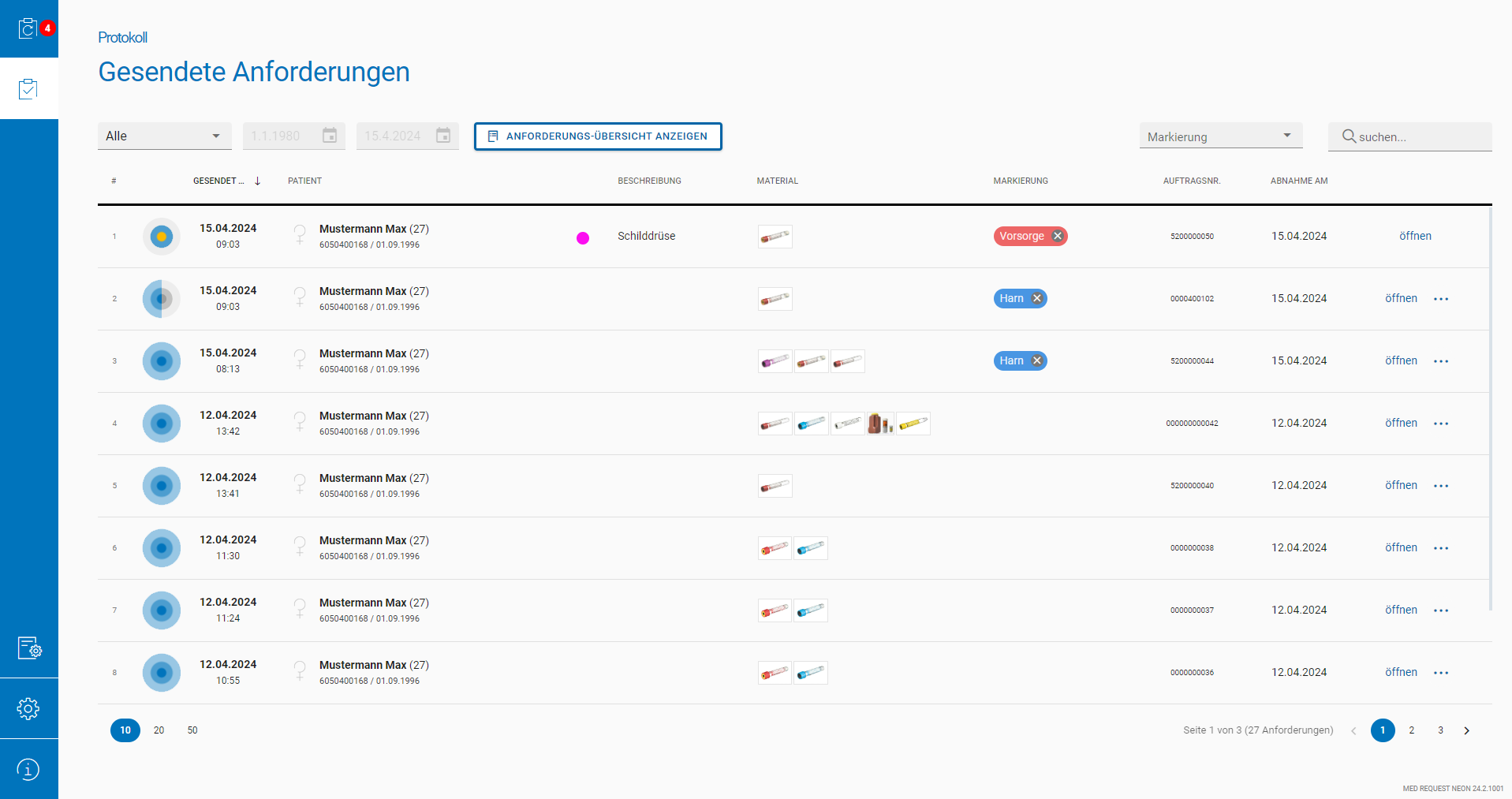Open more options for order 5200000040
1512x799 pixels.
[1441, 486]
